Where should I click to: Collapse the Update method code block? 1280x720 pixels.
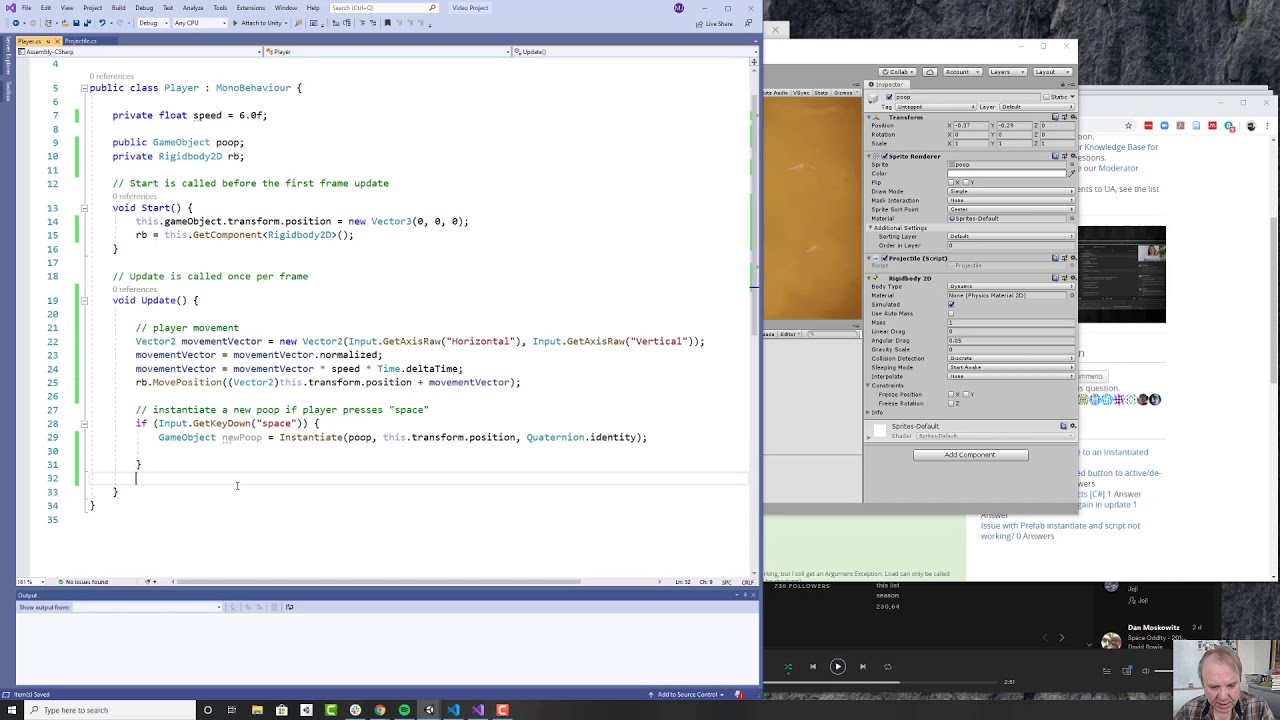(x=84, y=300)
